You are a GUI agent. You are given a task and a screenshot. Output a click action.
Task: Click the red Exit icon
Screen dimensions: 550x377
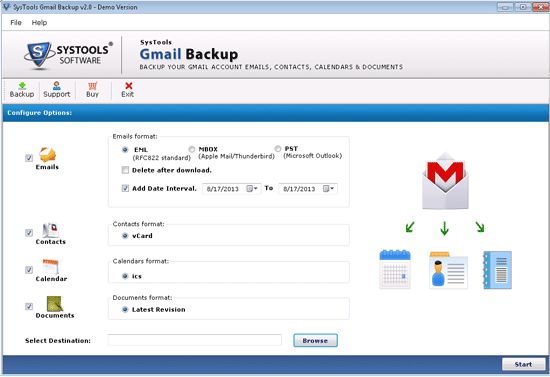(x=128, y=86)
